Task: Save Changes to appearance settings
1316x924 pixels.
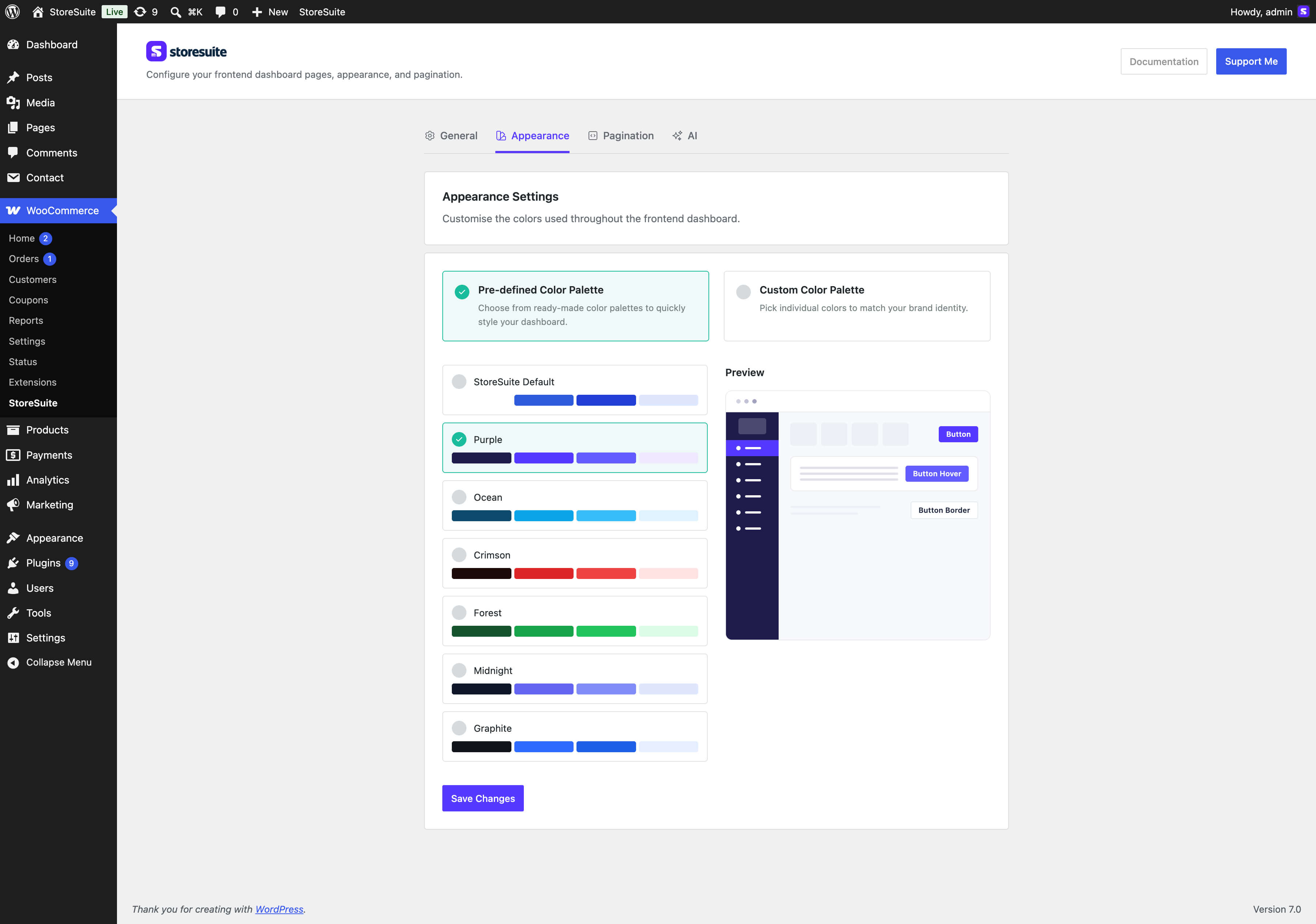Action: 483,799
